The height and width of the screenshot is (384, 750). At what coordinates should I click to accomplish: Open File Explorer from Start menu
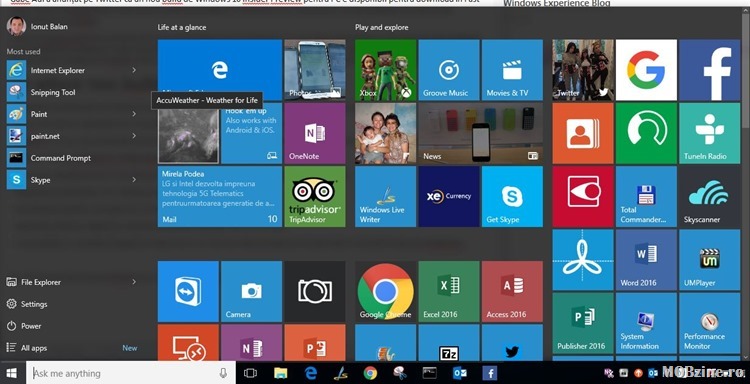point(72,282)
